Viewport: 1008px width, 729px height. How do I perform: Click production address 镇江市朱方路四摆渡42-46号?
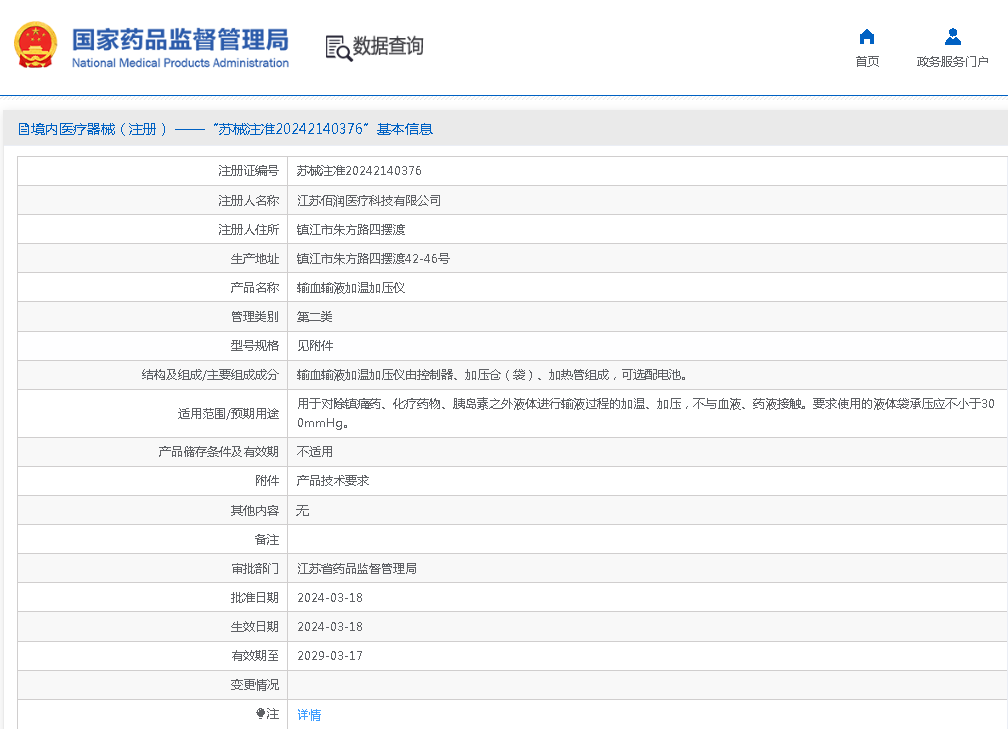coord(373,259)
